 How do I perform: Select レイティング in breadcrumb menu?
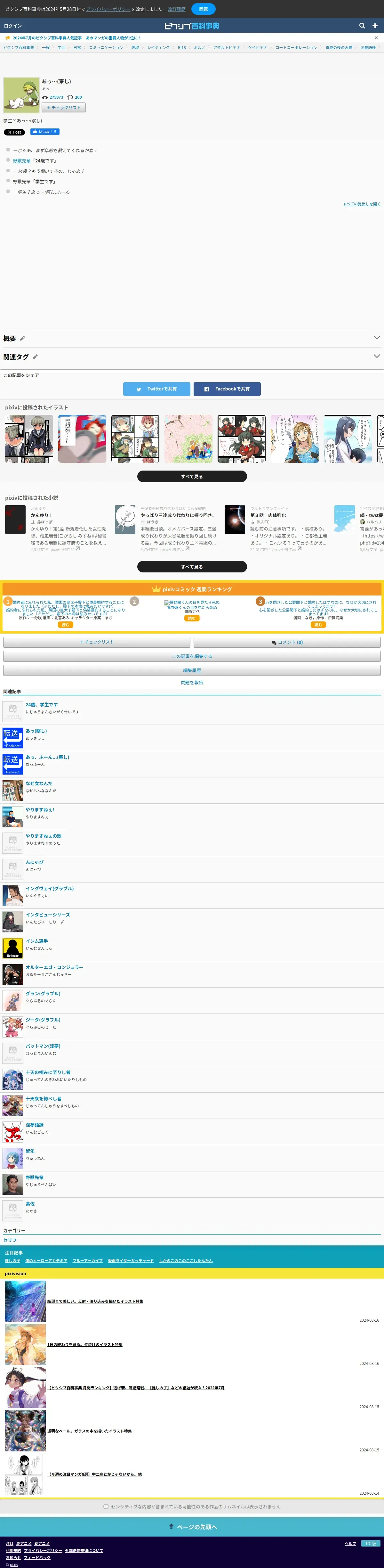click(x=159, y=47)
